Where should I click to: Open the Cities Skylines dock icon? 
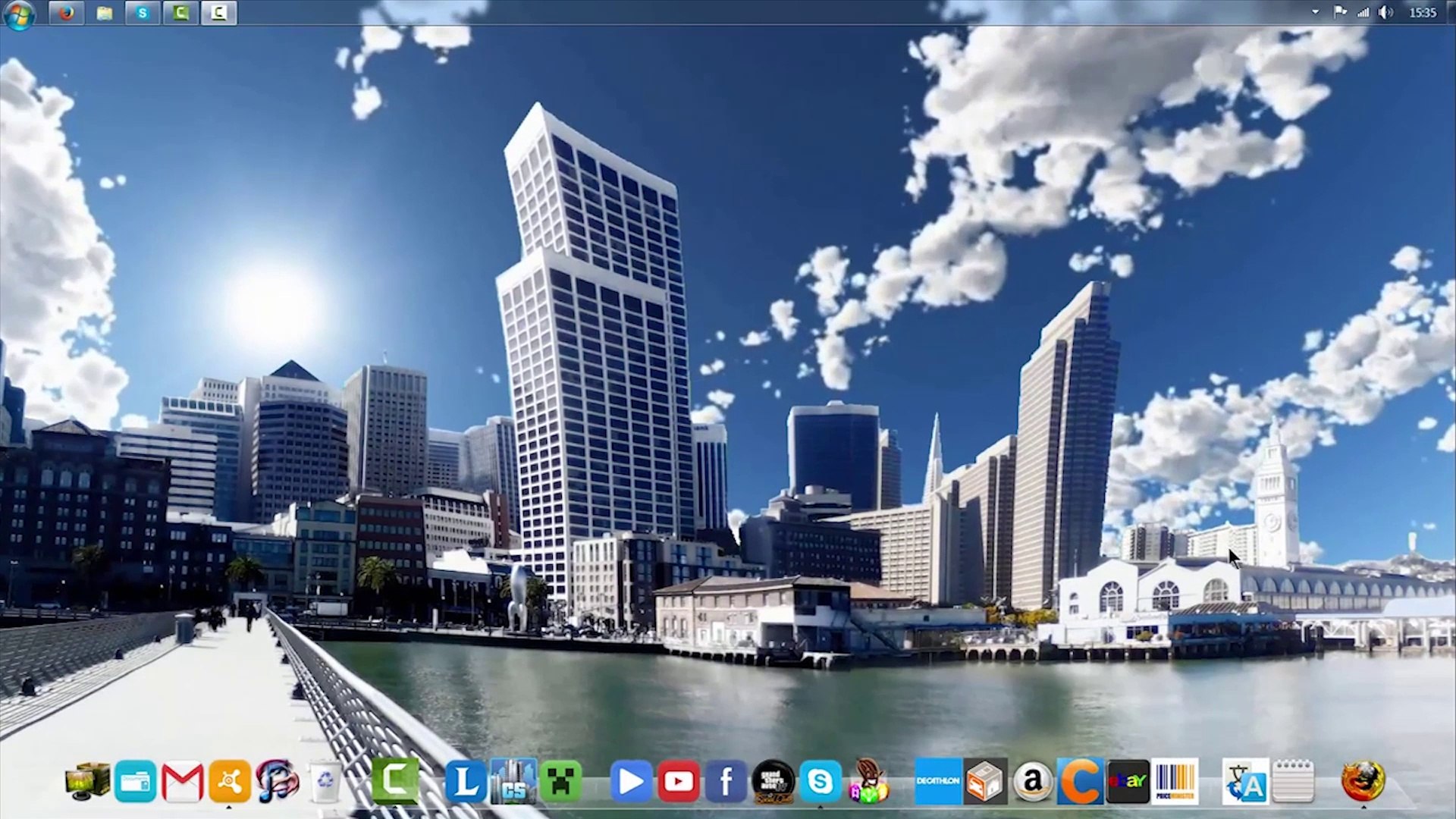(x=513, y=781)
